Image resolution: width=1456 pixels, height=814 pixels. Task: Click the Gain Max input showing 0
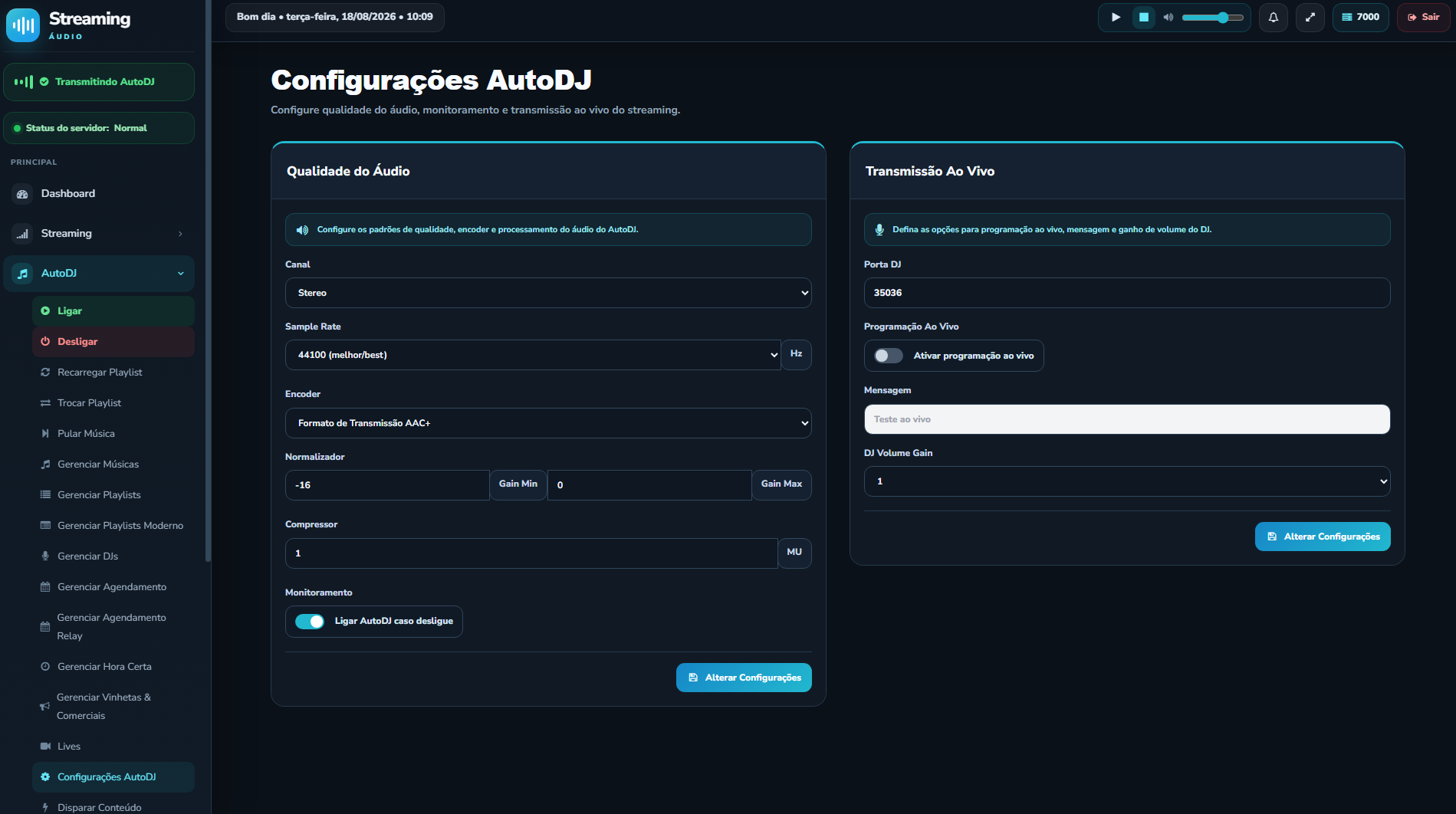coord(649,485)
